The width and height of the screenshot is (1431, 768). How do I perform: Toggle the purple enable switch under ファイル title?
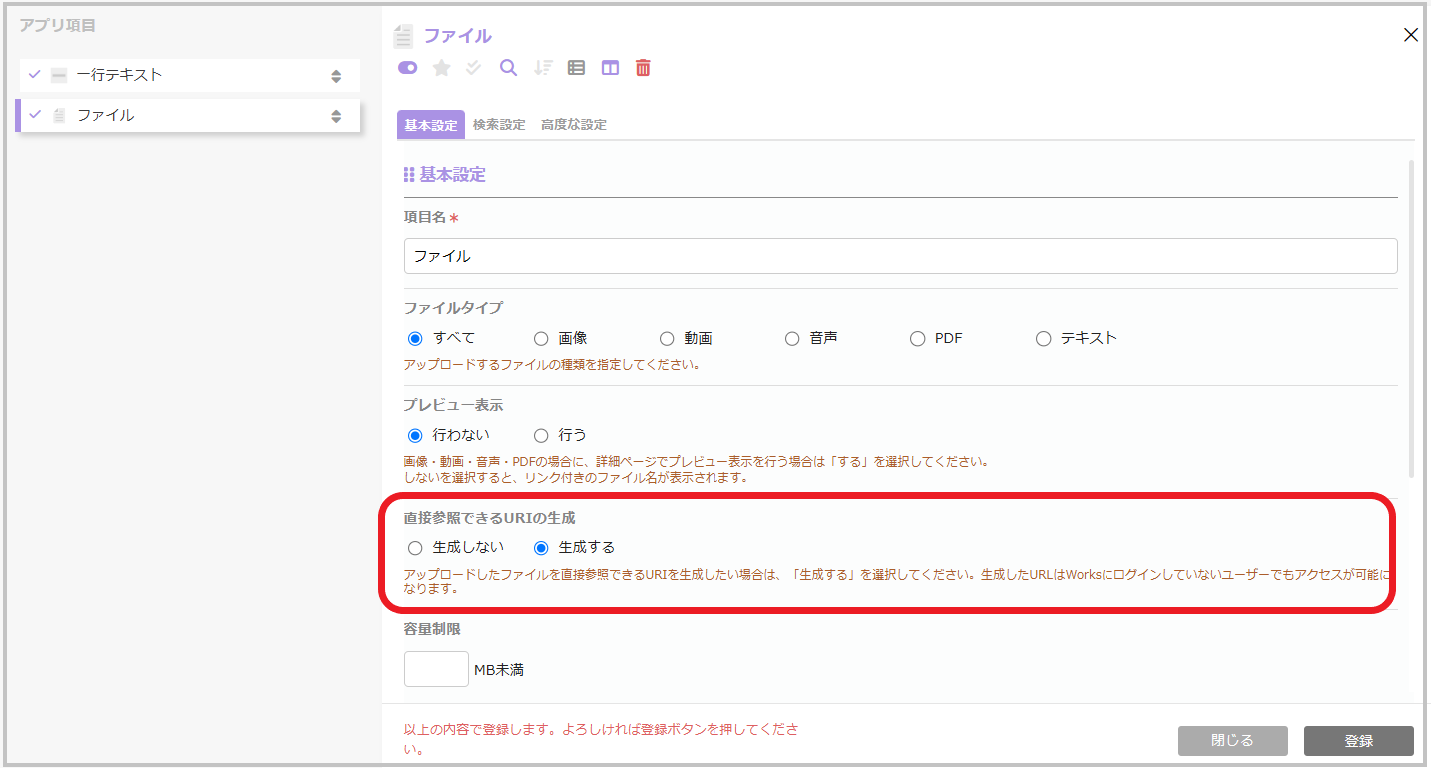click(407, 68)
